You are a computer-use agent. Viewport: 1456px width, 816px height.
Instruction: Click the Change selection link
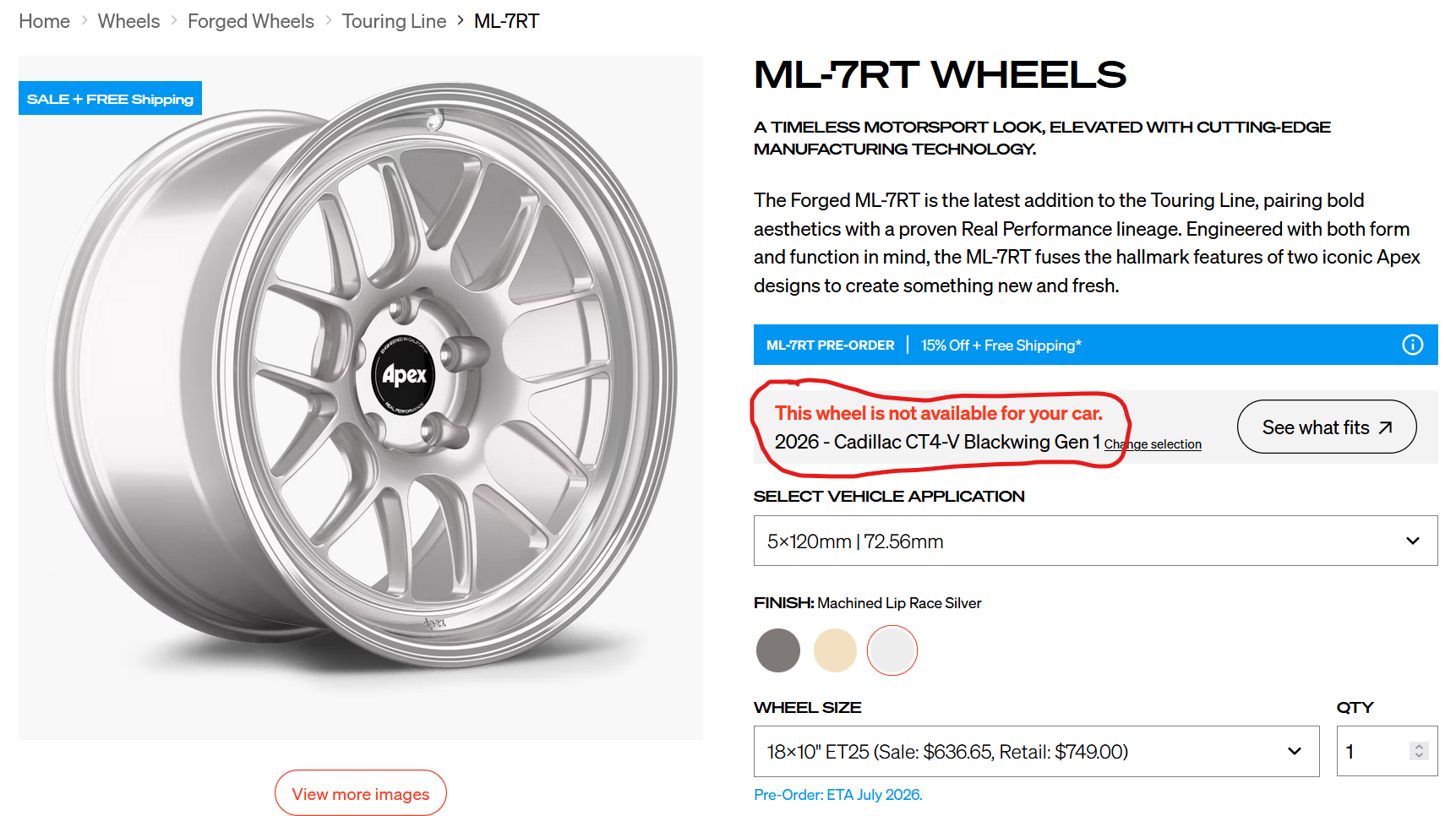1153,444
